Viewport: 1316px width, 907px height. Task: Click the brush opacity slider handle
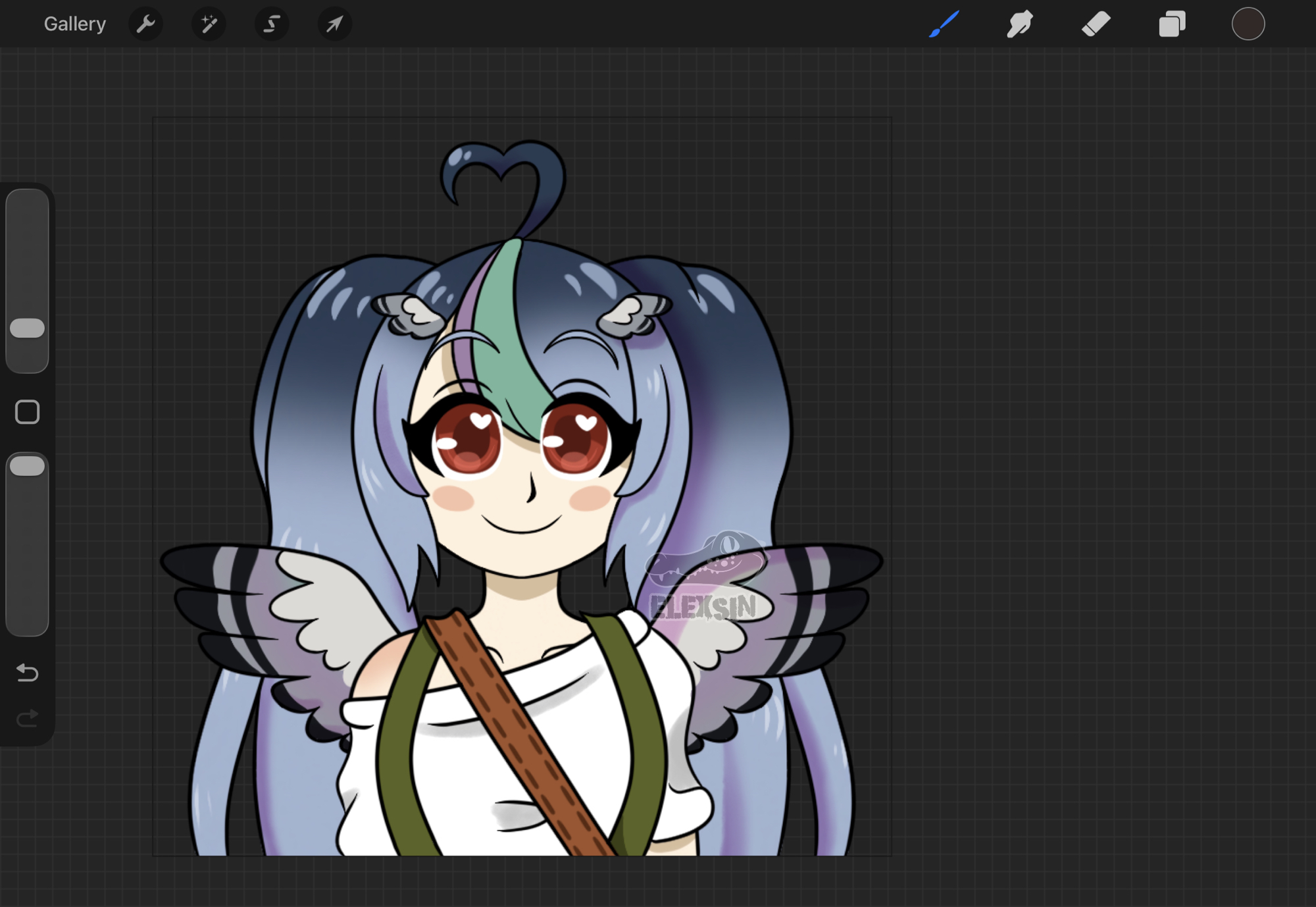[28, 466]
